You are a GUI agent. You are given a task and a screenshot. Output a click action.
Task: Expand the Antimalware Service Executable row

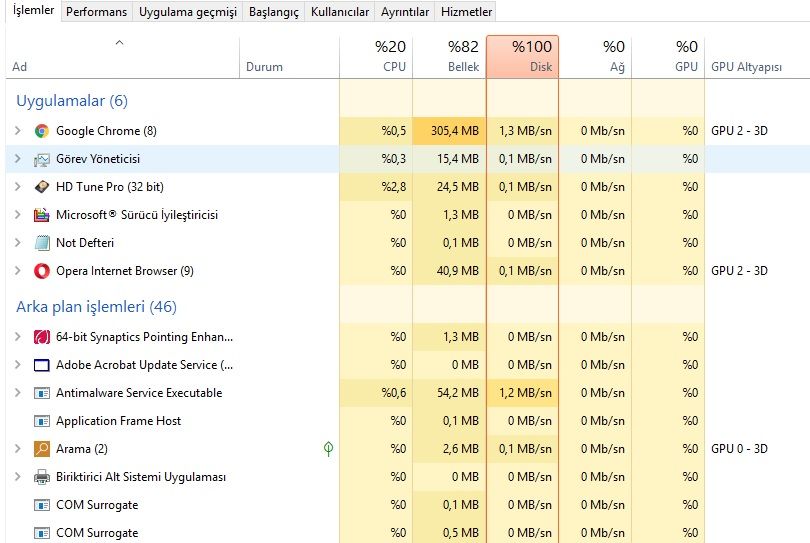click(18, 393)
